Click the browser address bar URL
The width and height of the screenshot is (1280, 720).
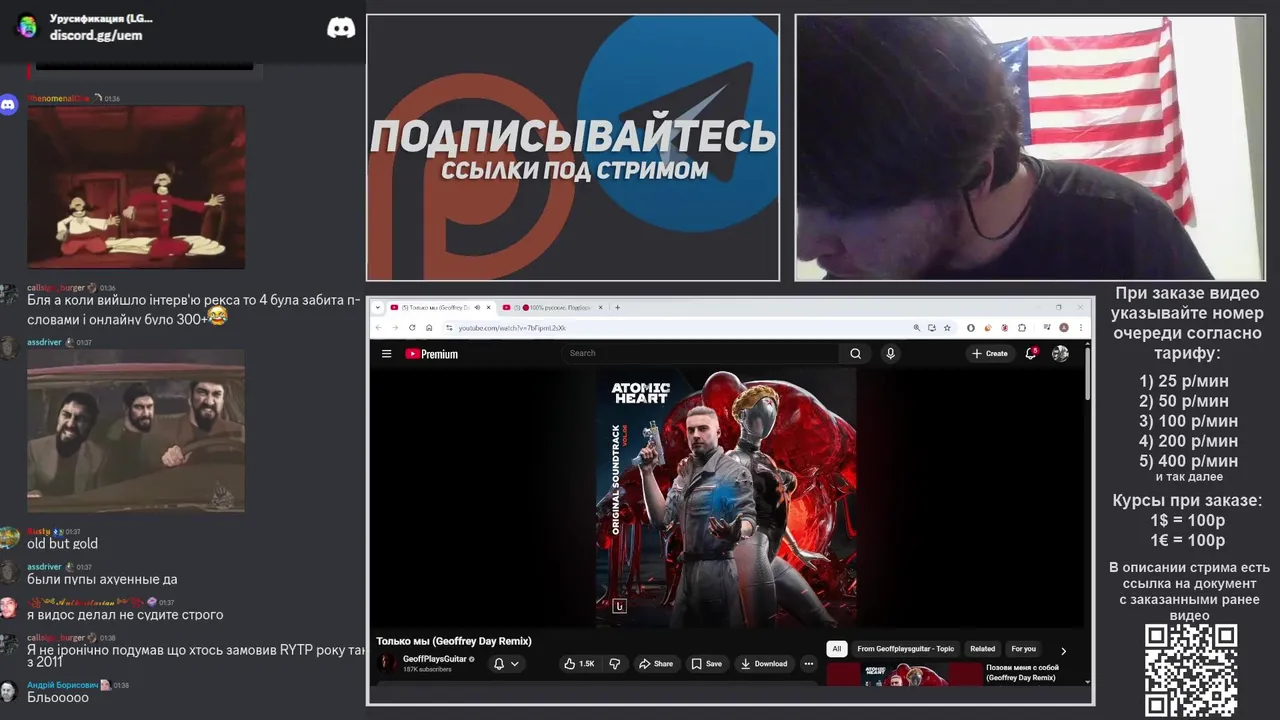click(512, 328)
